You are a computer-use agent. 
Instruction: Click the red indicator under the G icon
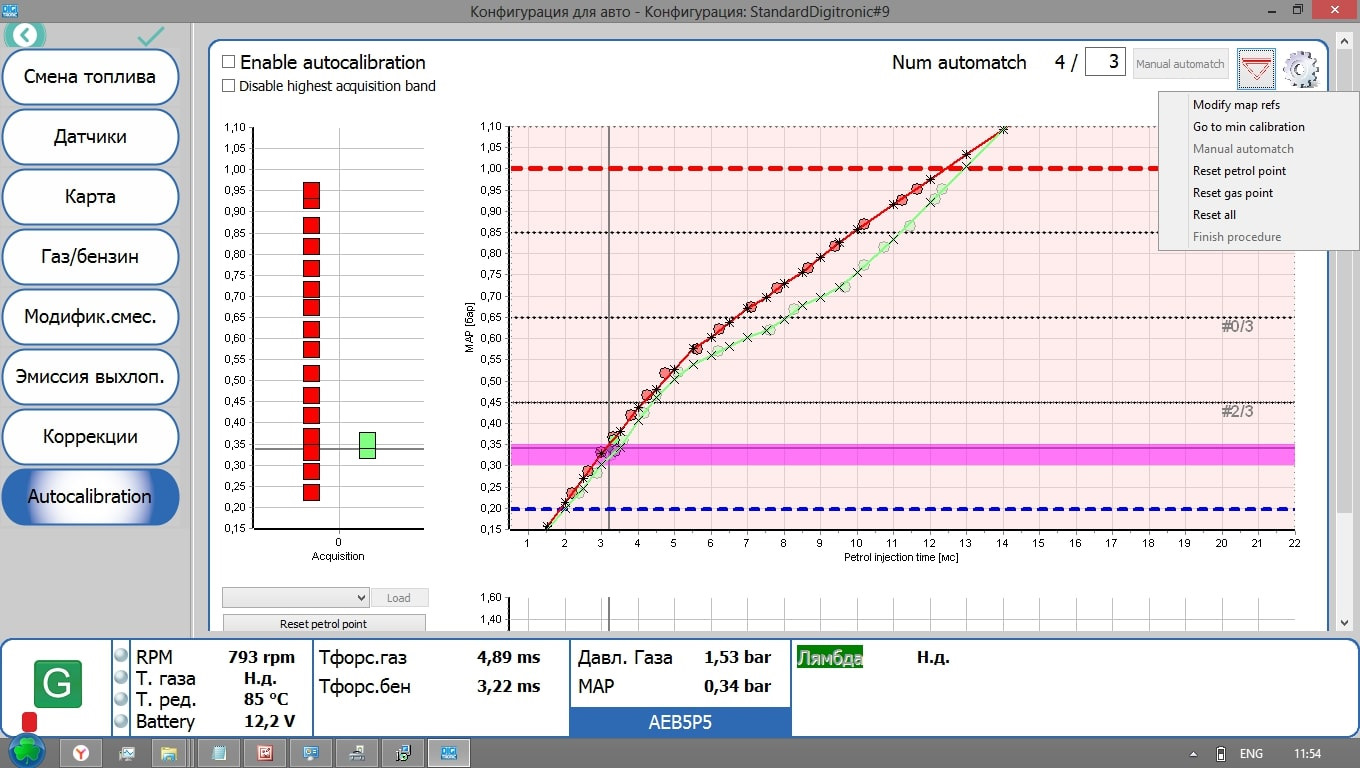29,722
